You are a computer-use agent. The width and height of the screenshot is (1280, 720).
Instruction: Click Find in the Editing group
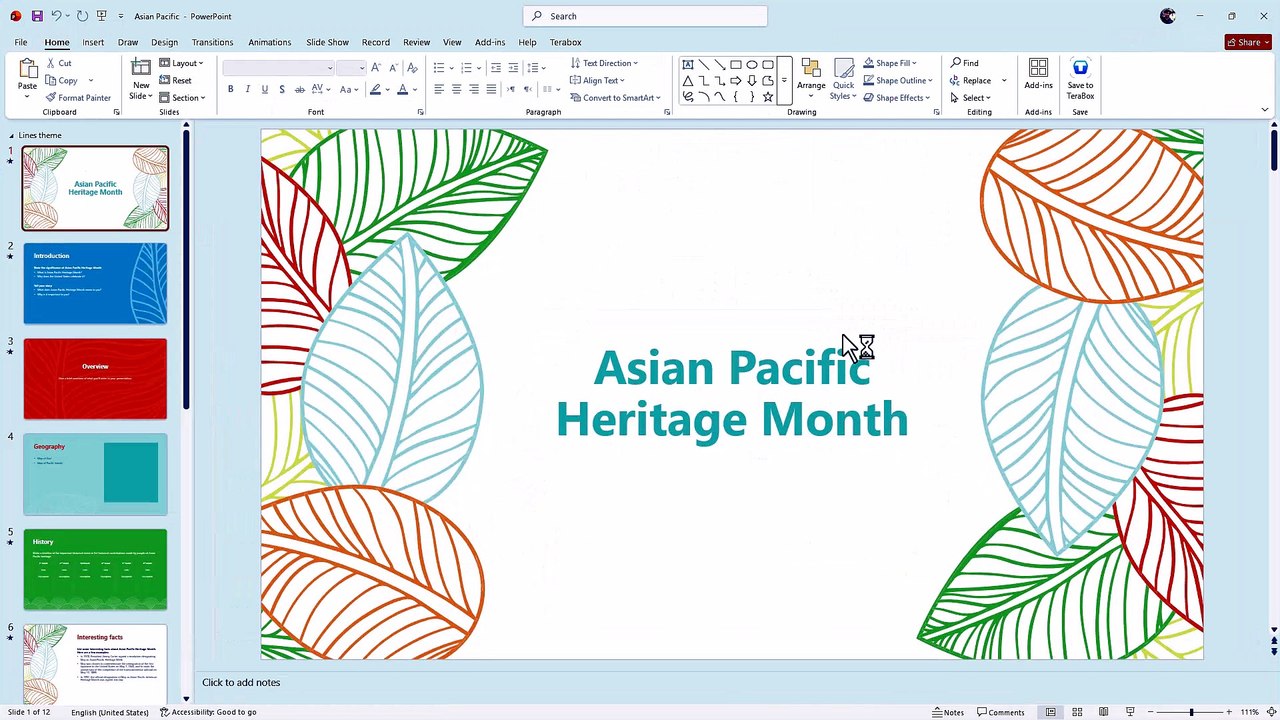tap(965, 63)
